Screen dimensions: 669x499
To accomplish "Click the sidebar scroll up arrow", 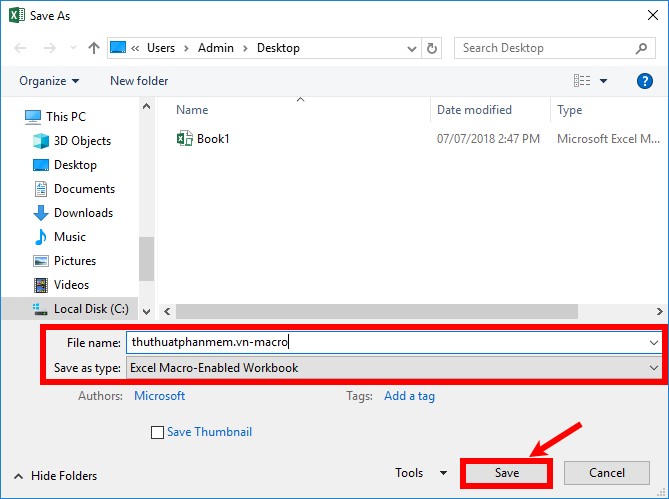I will pos(146,106).
